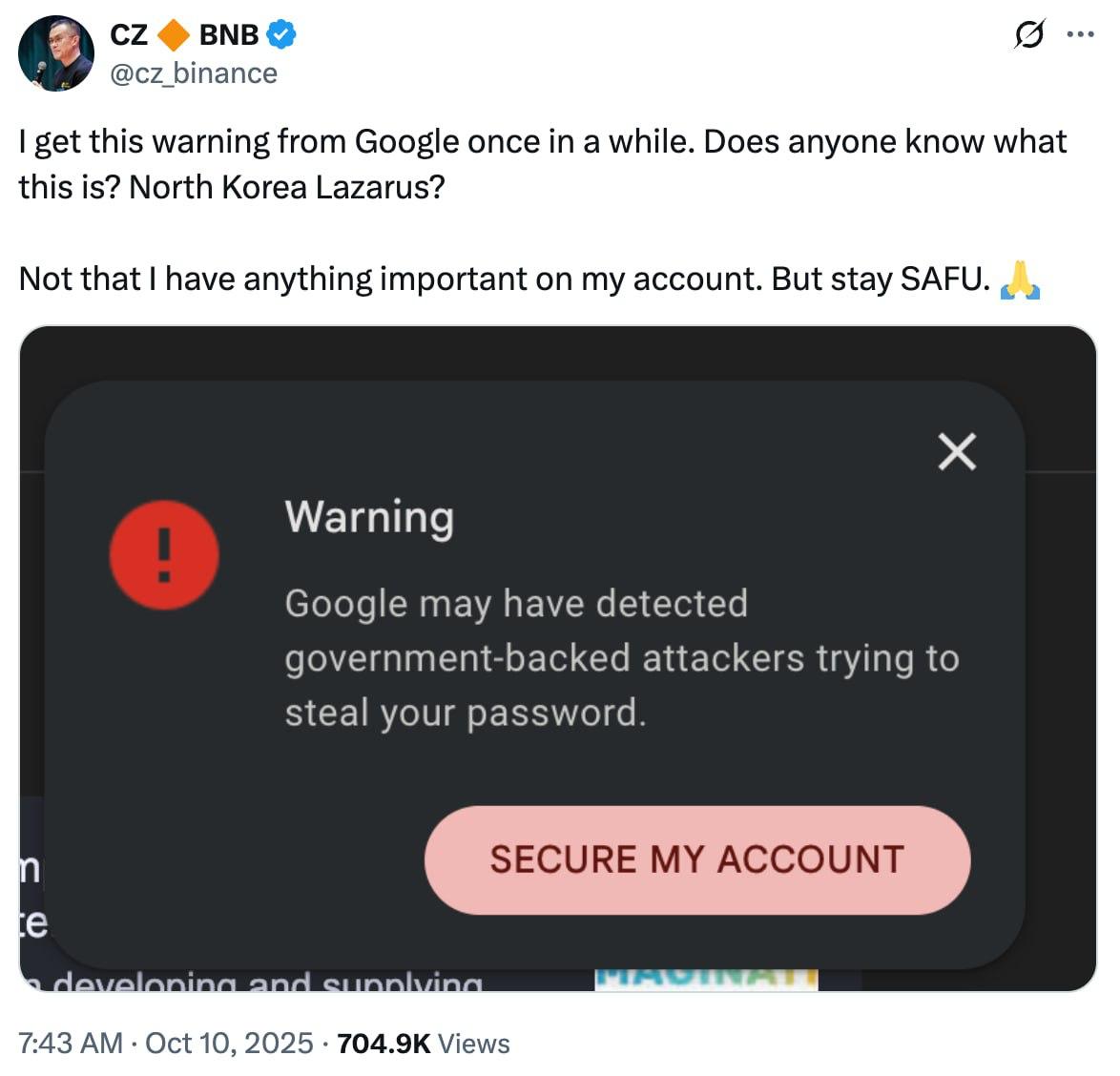
Task: Open the 7:43 AM Oct 10, 2025 timestamp
Action: 166,1043
